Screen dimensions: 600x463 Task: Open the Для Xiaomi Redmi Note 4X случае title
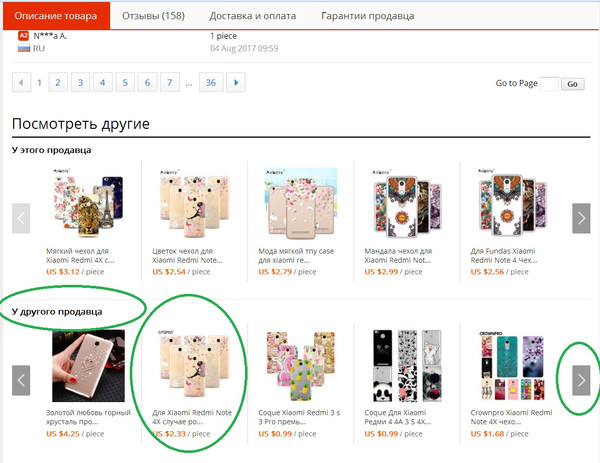[x=192, y=417]
